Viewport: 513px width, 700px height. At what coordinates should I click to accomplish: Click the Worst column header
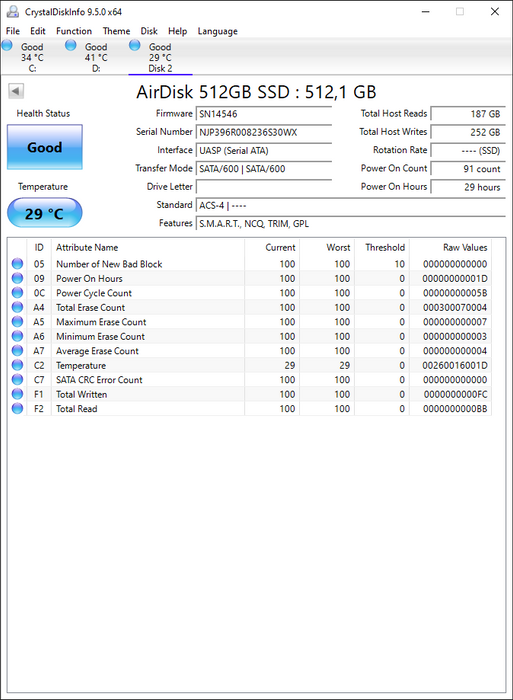(x=327, y=247)
